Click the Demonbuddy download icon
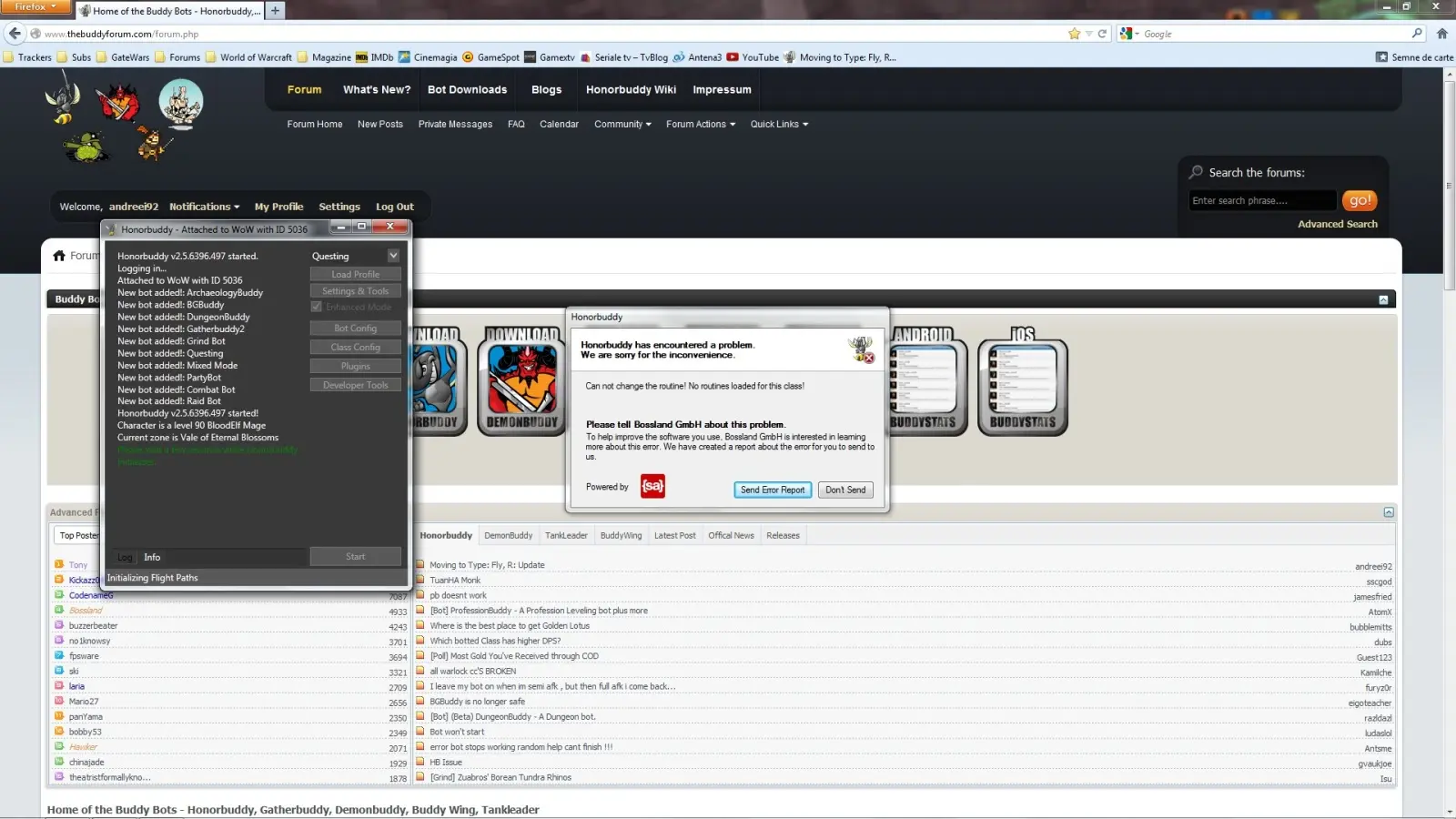The height and width of the screenshot is (819, 1456). point(521,380)
